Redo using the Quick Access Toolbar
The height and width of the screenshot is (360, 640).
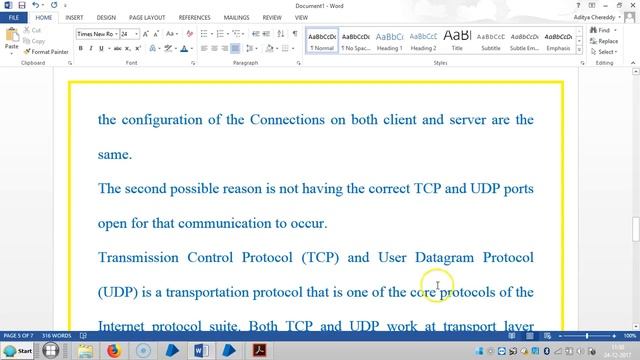[x=54, y=5]
